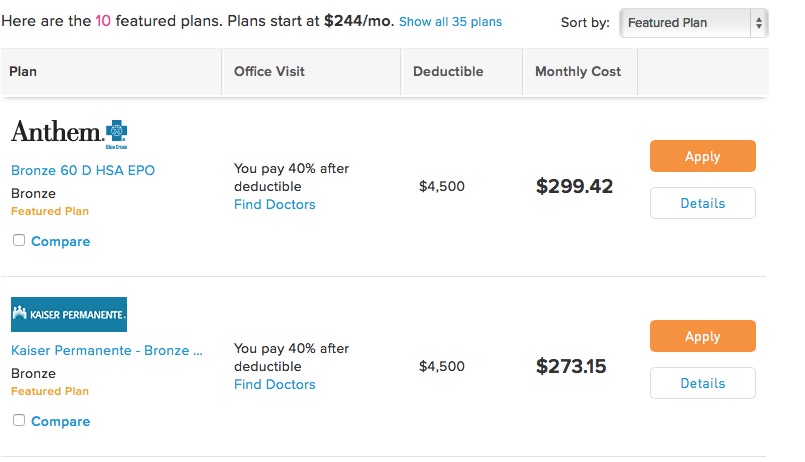
Task: Click the Deductible column header
Action: (x=448, y=71)
